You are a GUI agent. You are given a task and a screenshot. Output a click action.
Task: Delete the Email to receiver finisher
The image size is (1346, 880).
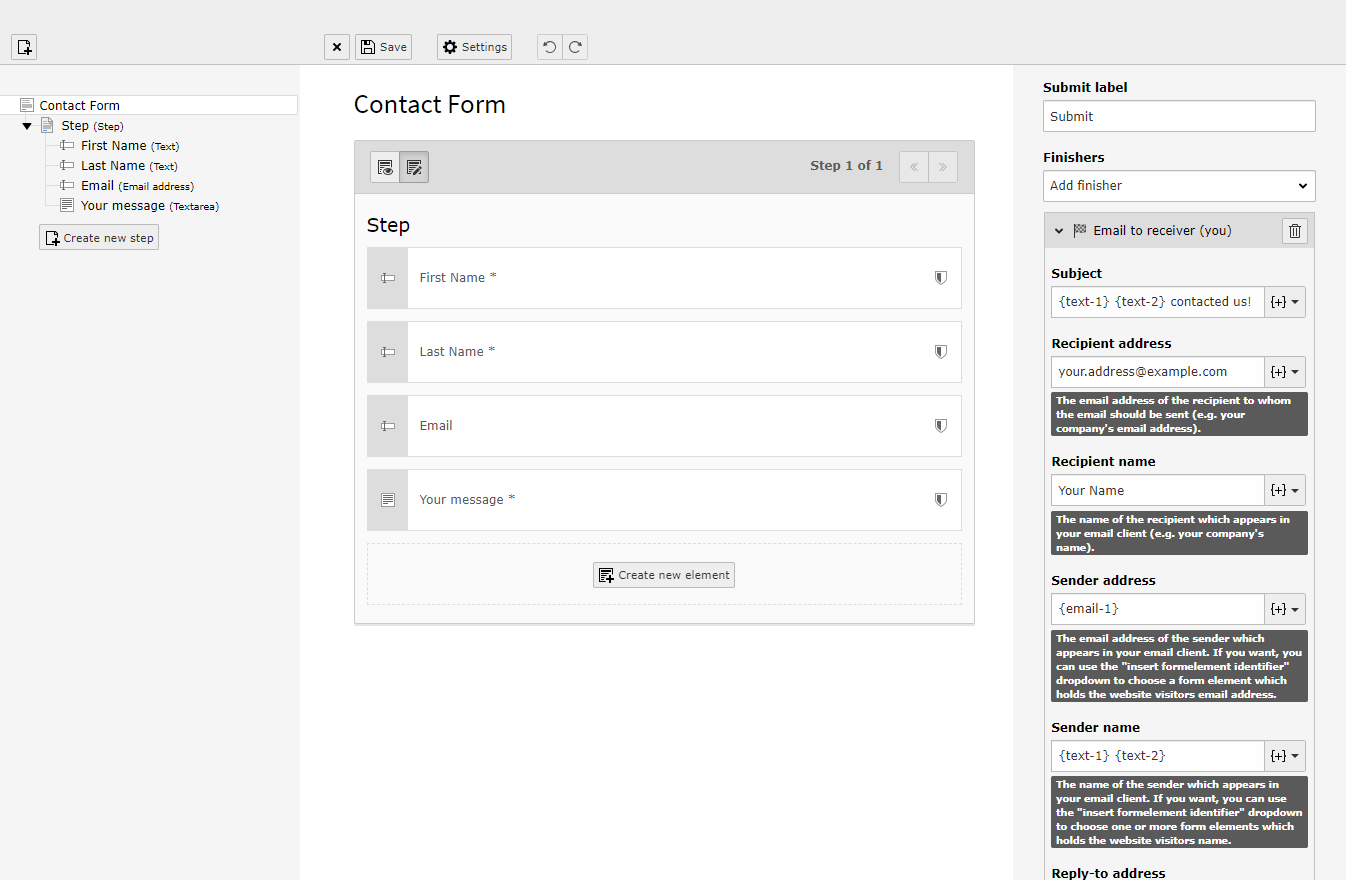[1295, 231]
